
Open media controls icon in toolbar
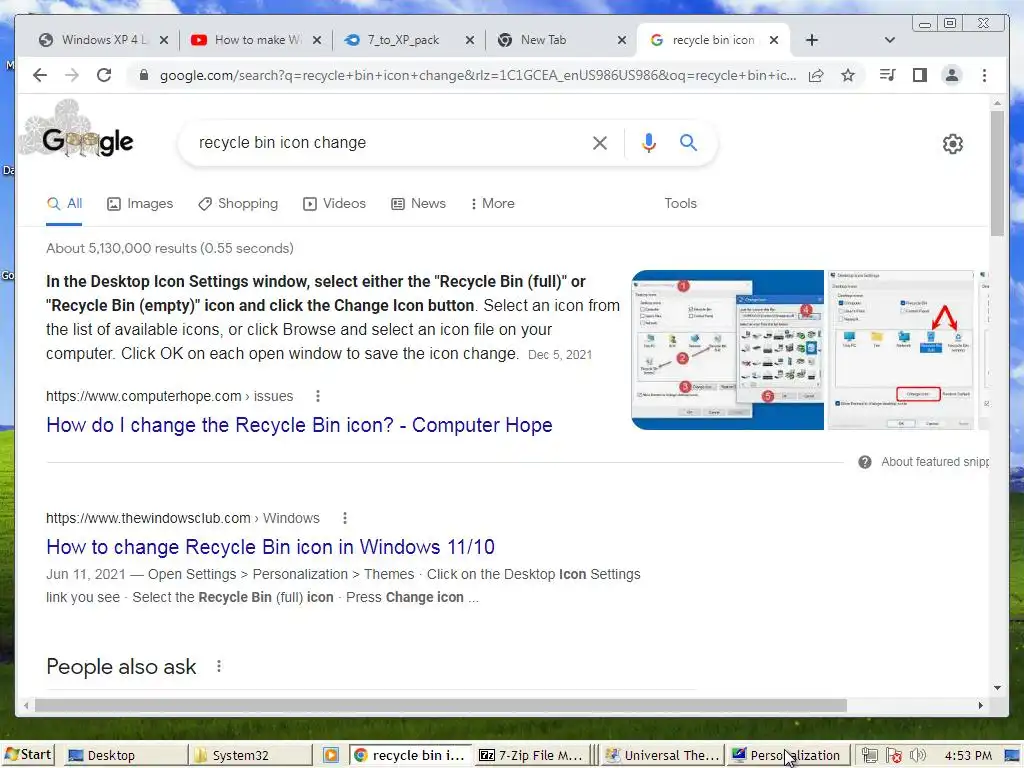(887, 75)
